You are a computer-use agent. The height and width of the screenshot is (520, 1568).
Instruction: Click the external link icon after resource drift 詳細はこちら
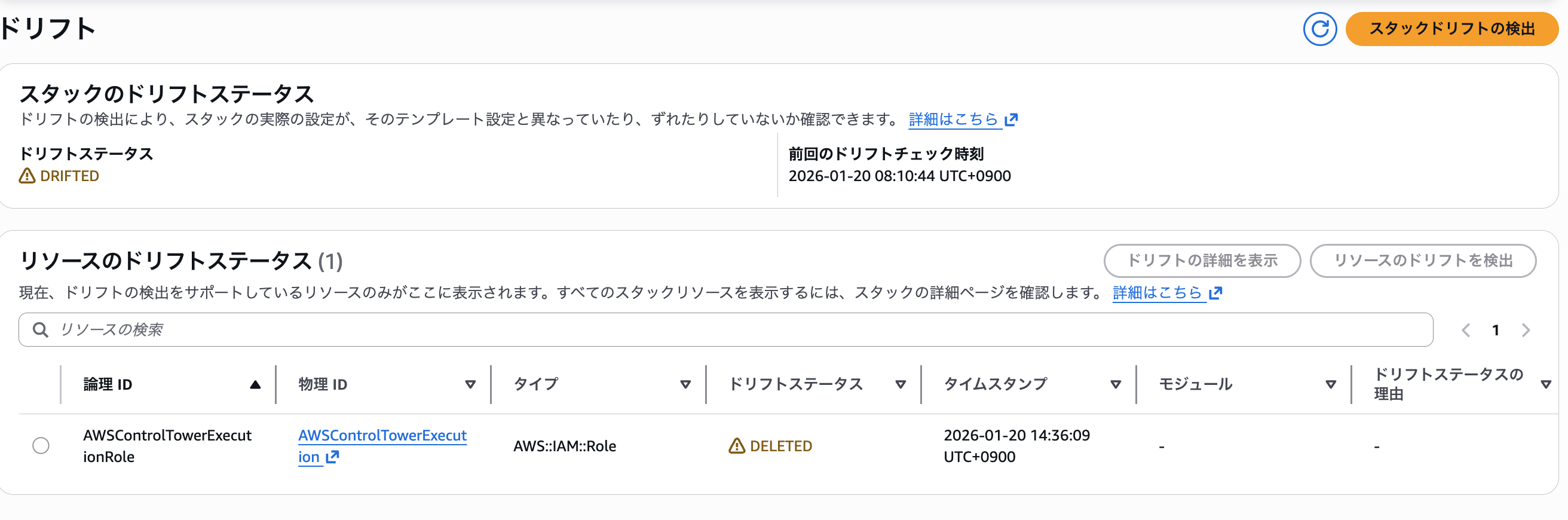(1216, 293)
